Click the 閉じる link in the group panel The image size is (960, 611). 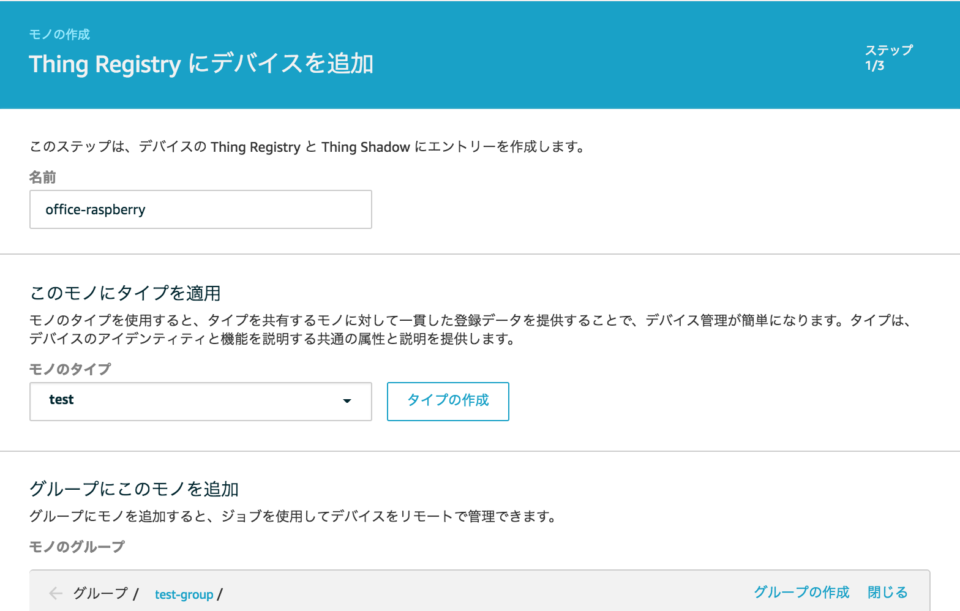pos(887,592)
